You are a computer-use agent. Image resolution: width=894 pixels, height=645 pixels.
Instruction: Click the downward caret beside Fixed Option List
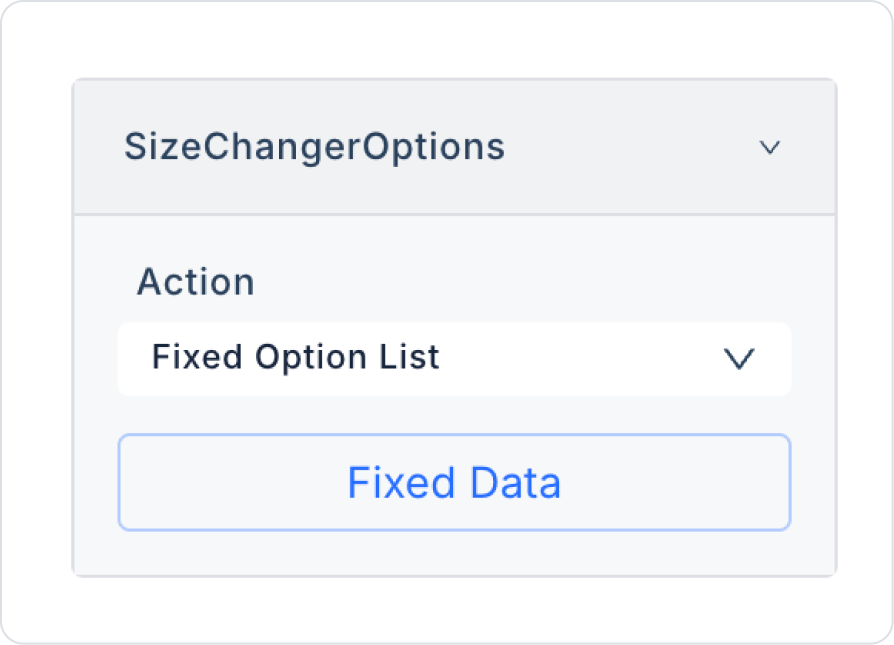(x=739, y=358)
